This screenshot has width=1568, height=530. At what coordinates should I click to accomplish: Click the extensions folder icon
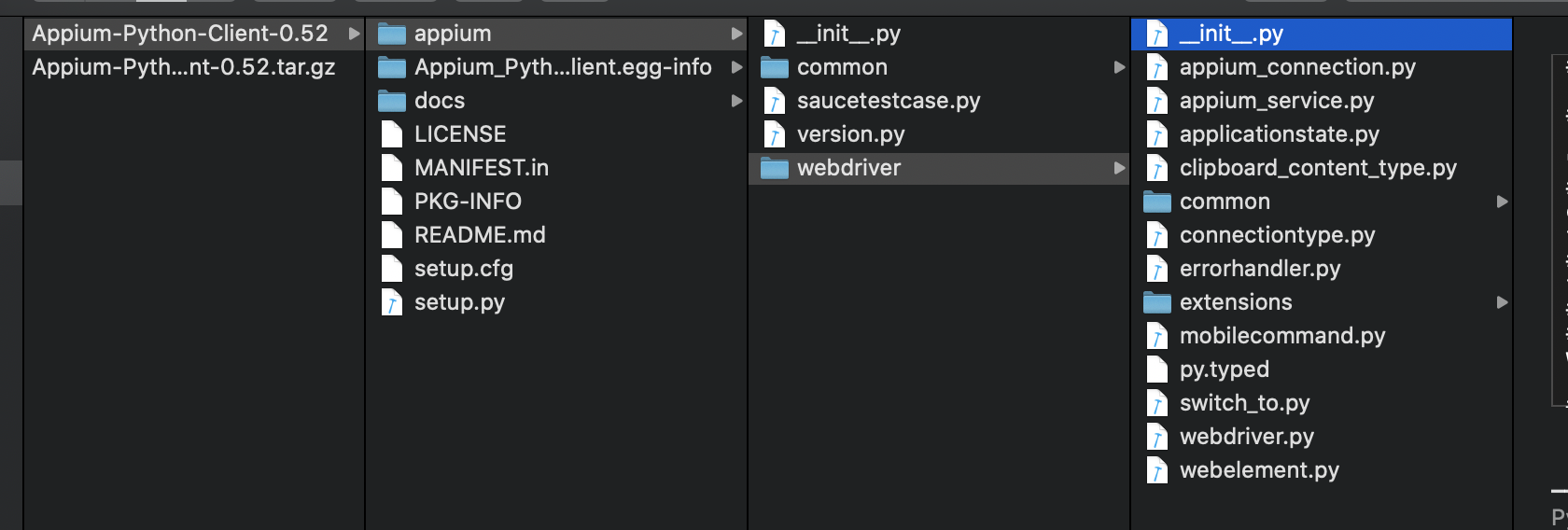pyautogui.click(x=1156, y=303)
